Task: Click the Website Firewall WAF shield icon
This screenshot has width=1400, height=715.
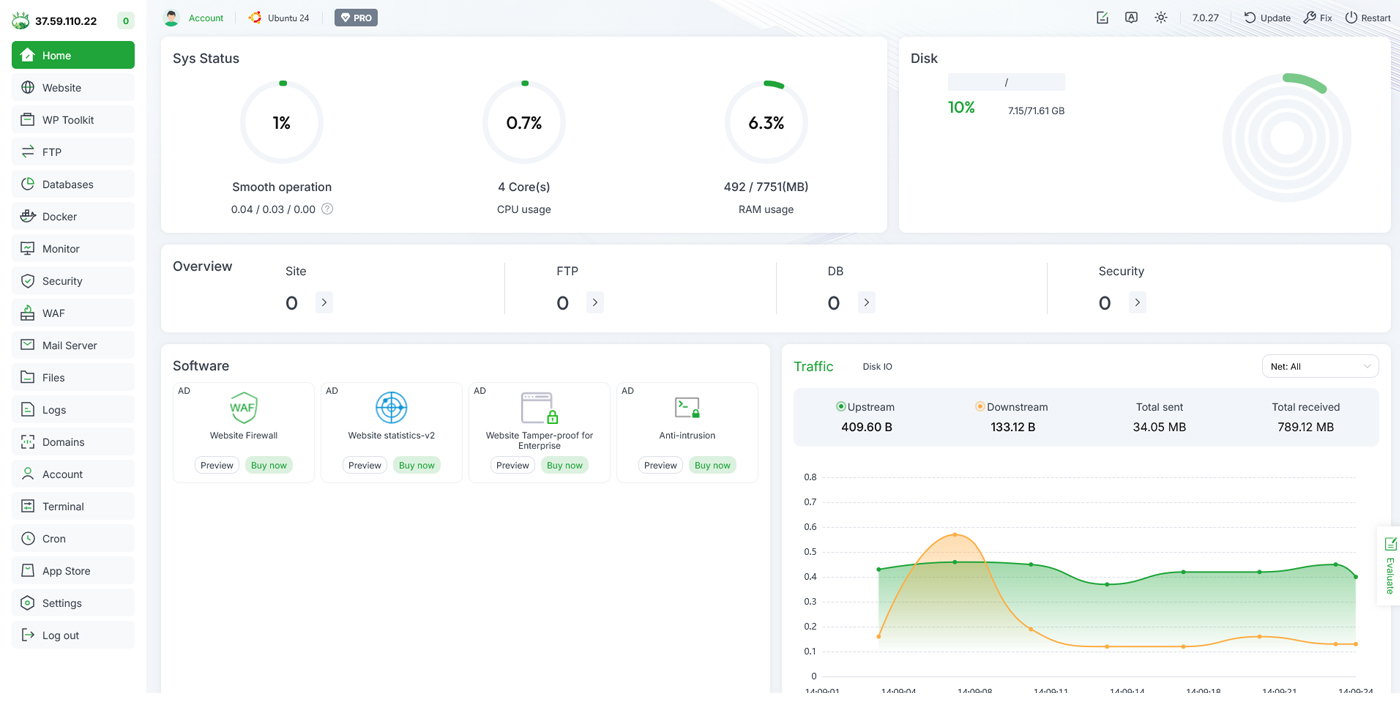Action: [x=243, y=408]
